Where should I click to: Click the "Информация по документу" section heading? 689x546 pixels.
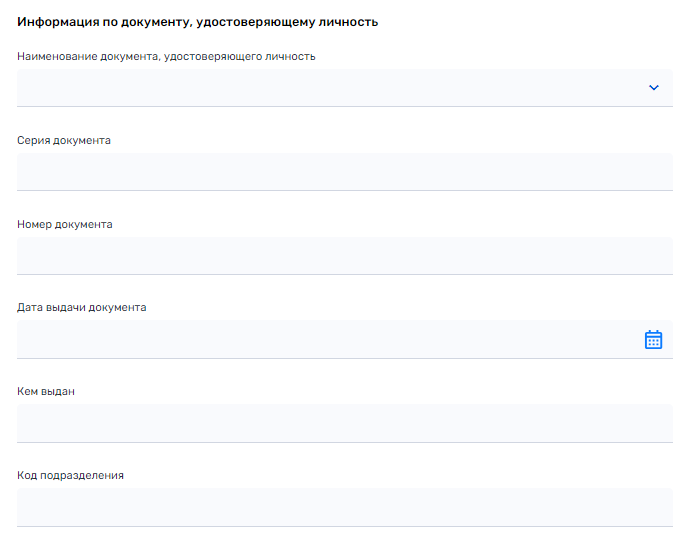point(197,22)
